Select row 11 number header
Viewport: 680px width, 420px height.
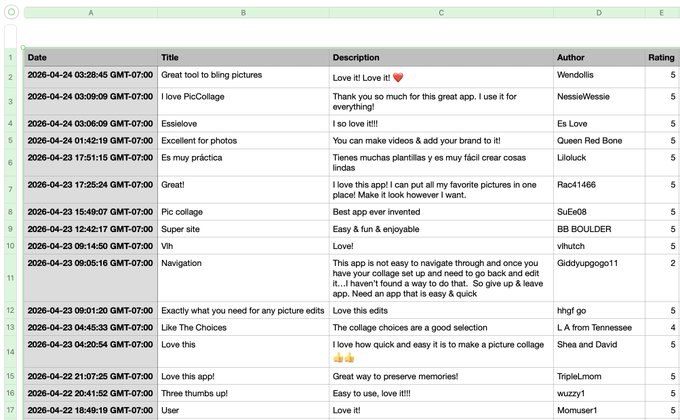[10, 278]
